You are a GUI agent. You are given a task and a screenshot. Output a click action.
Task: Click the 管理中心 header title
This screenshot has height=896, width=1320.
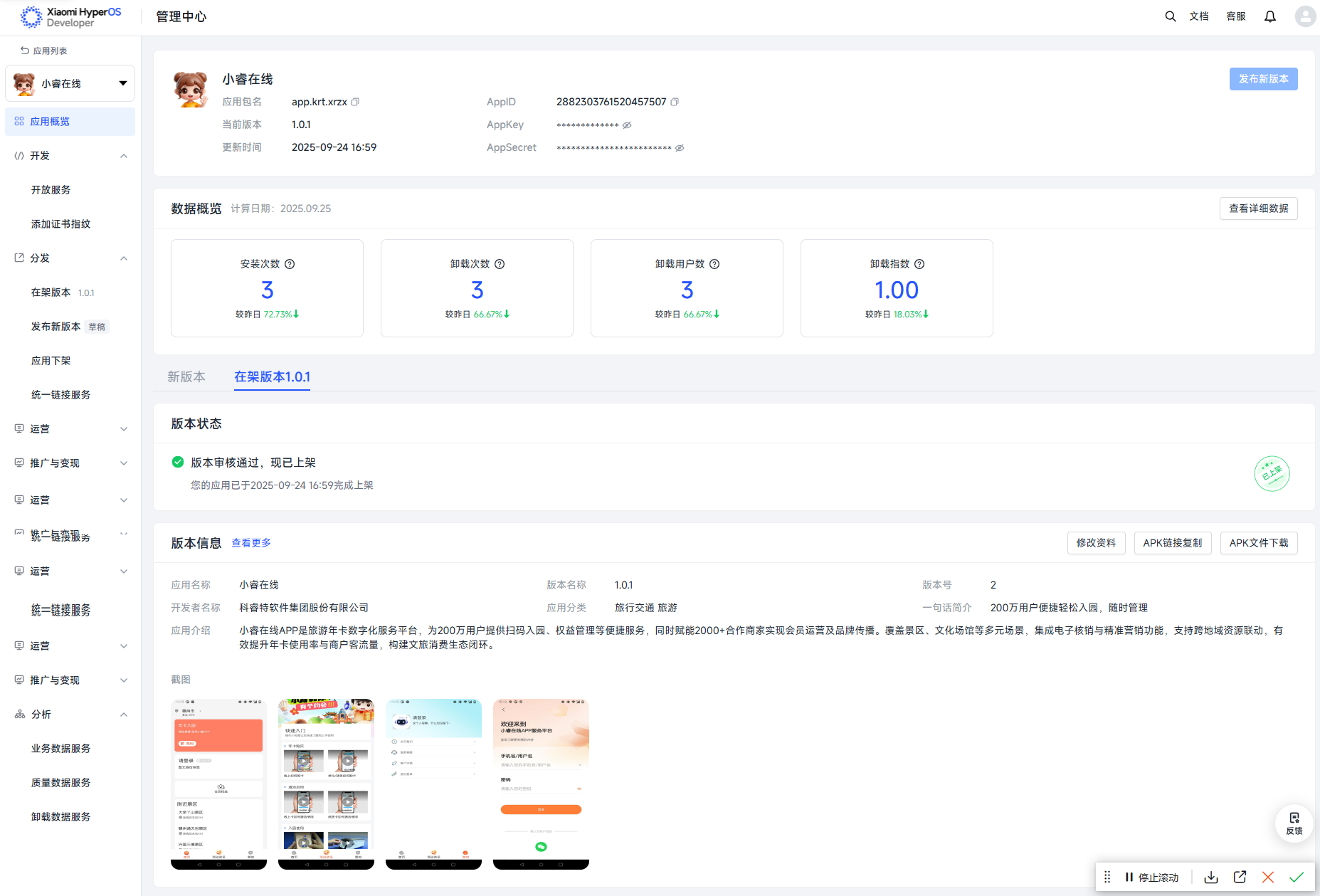pyautogui.click(x=181, y=16)
